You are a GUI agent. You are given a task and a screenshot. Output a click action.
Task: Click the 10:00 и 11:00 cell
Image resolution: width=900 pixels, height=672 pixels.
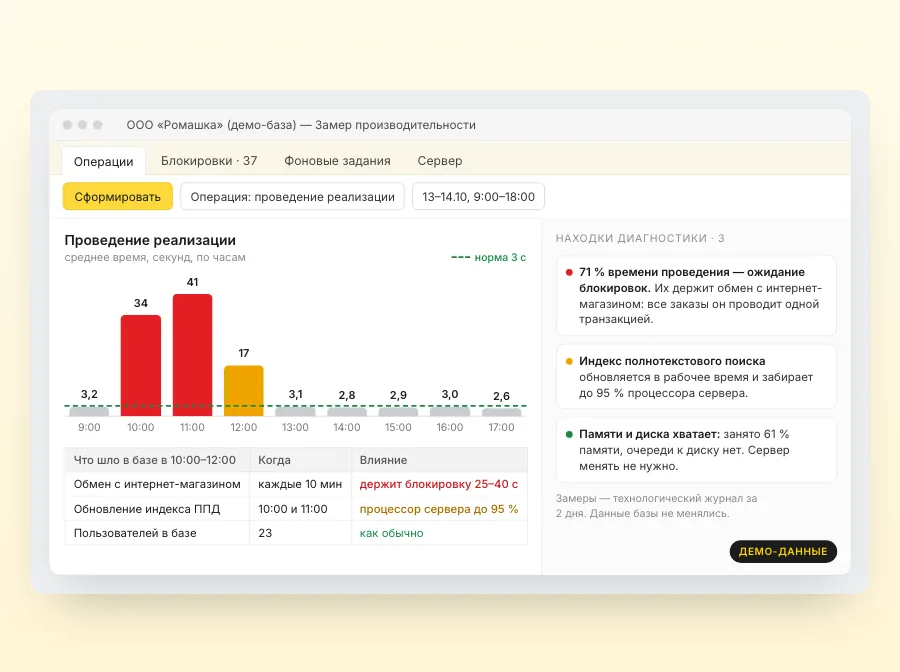[300, 509]
